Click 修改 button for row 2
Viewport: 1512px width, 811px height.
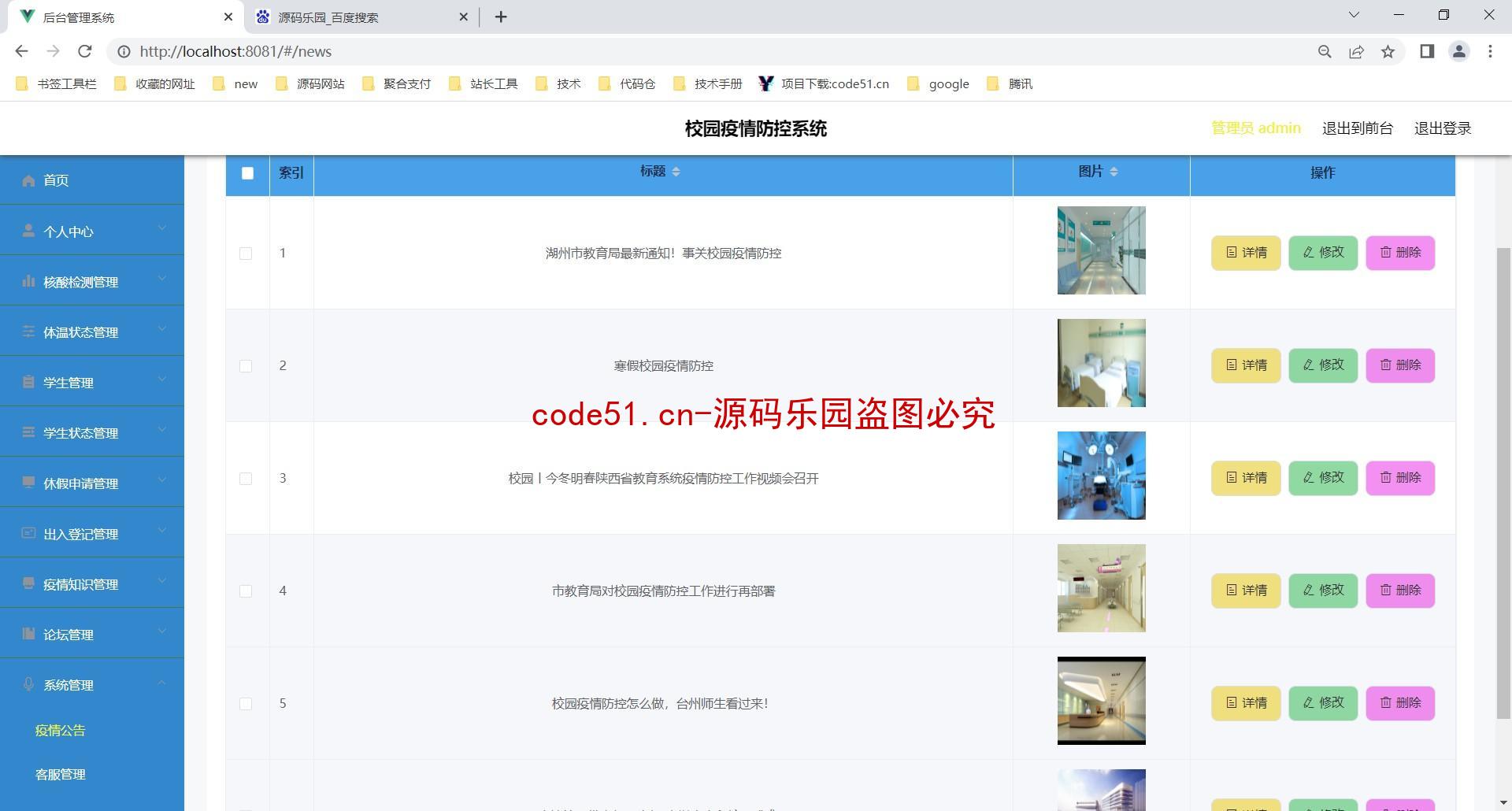point(1323,365)
